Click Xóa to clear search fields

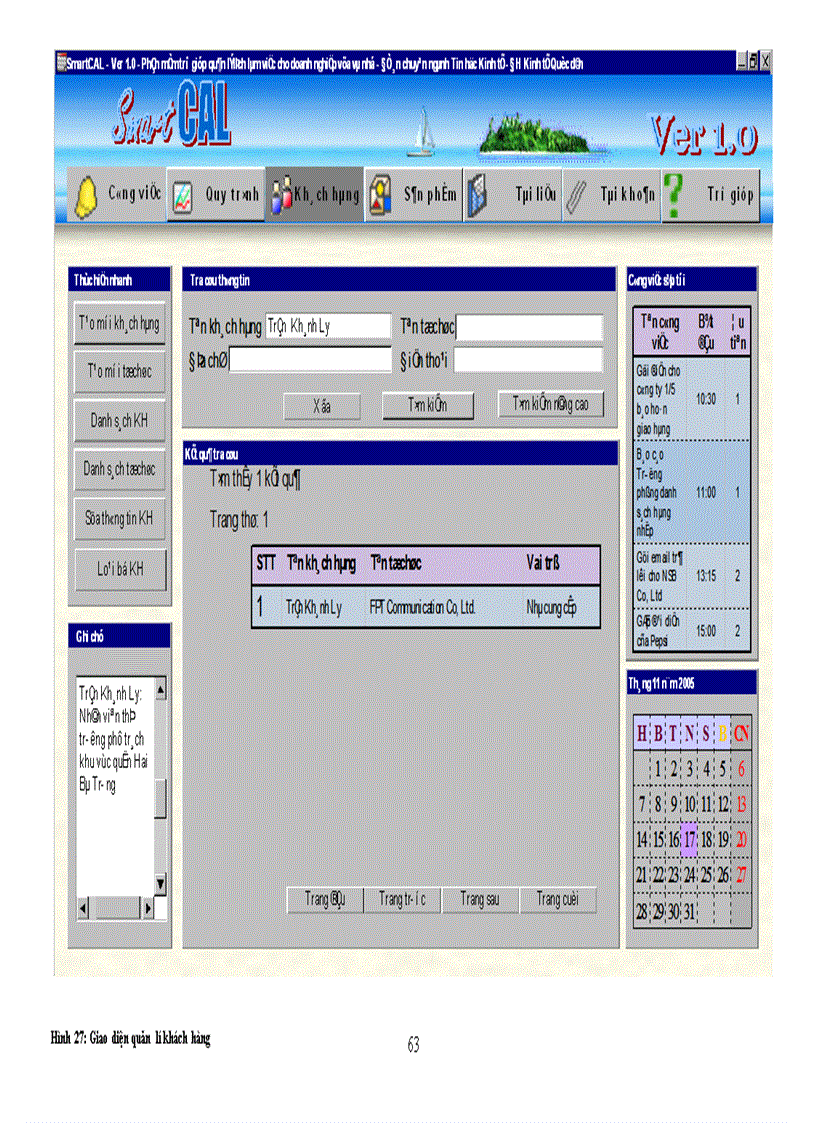coord(324,406)
